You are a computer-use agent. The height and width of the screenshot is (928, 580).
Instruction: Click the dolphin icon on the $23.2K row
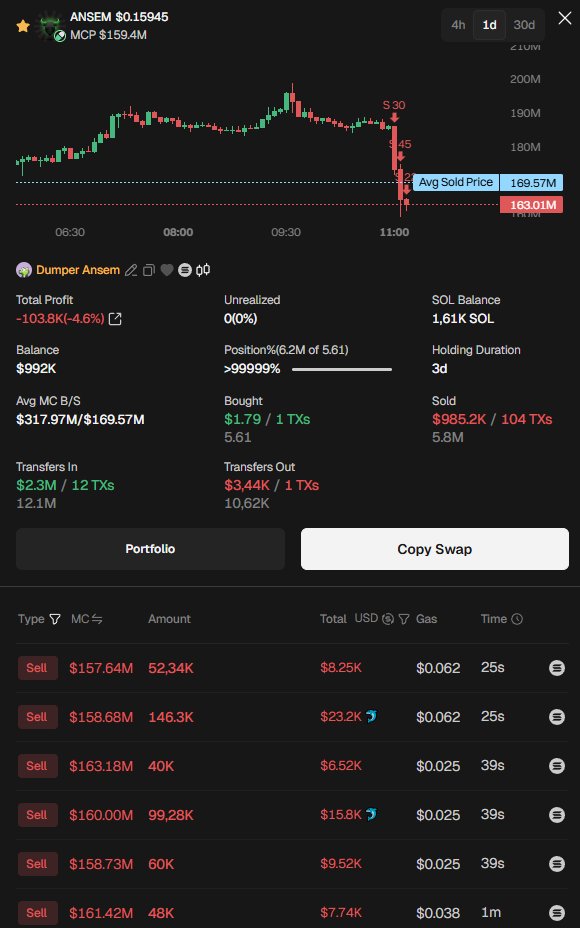(x=371, y=717)
